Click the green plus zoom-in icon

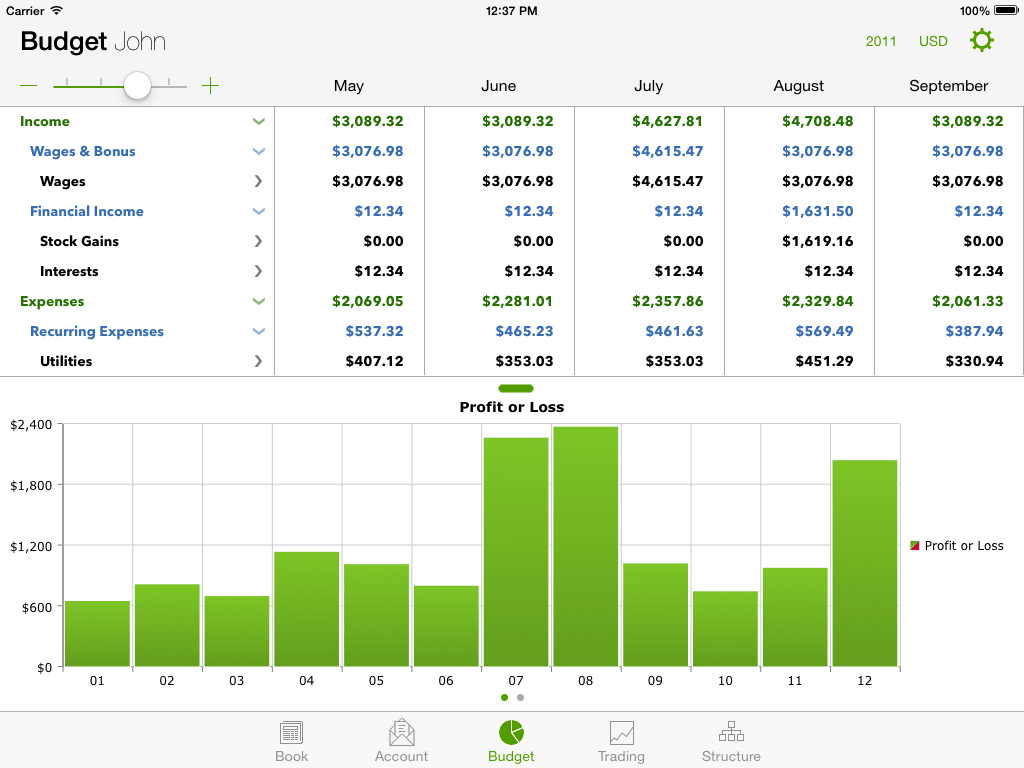[x=210, y=86]
